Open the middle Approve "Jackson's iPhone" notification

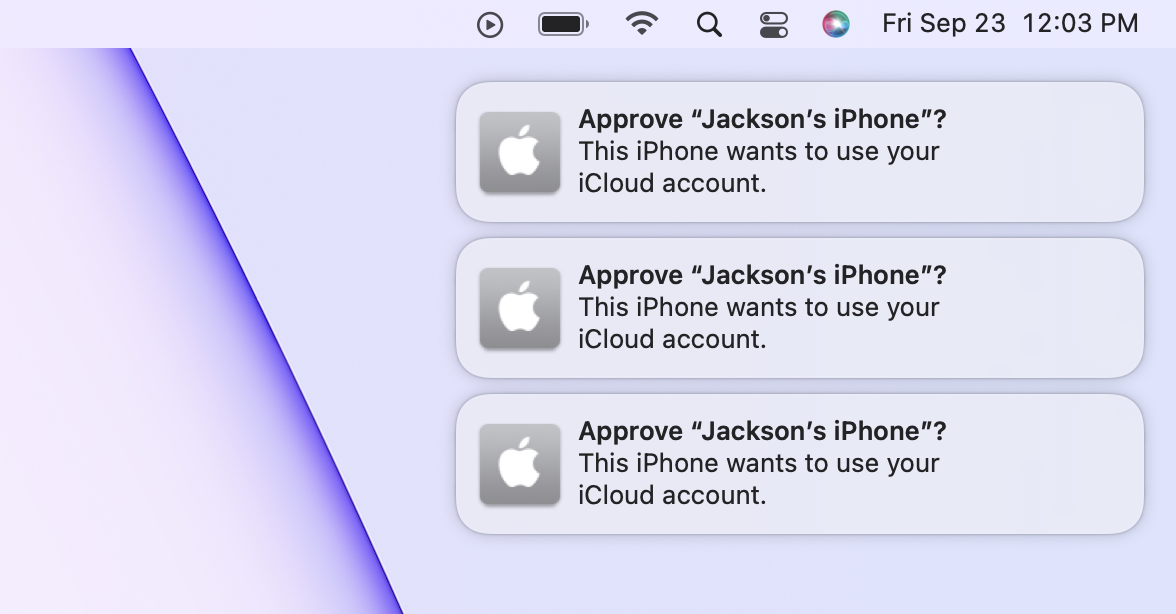pos(800,307)
